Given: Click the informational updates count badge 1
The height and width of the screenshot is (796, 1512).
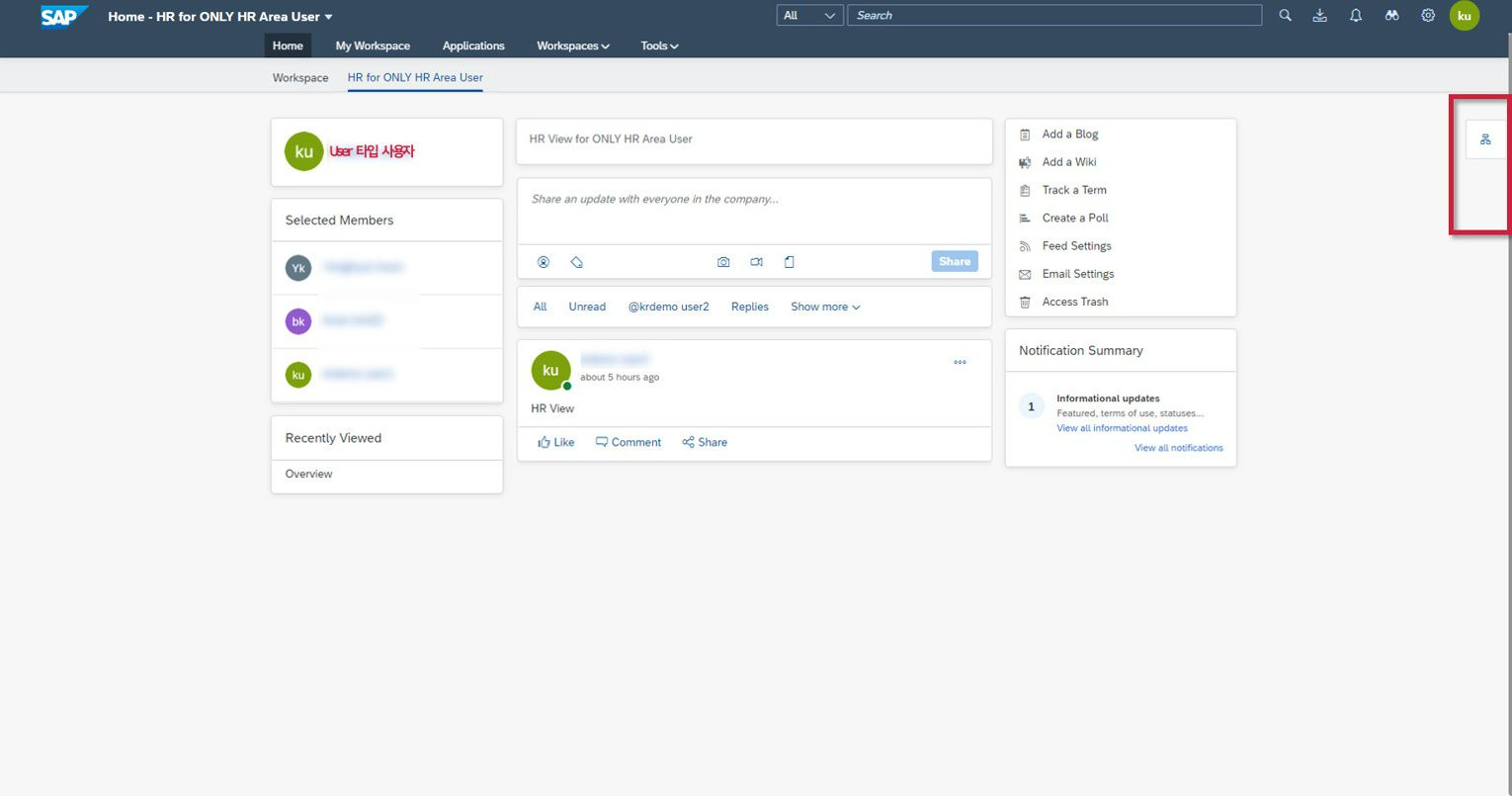Looking at the screenshot, I should (x=1032, y=406).
